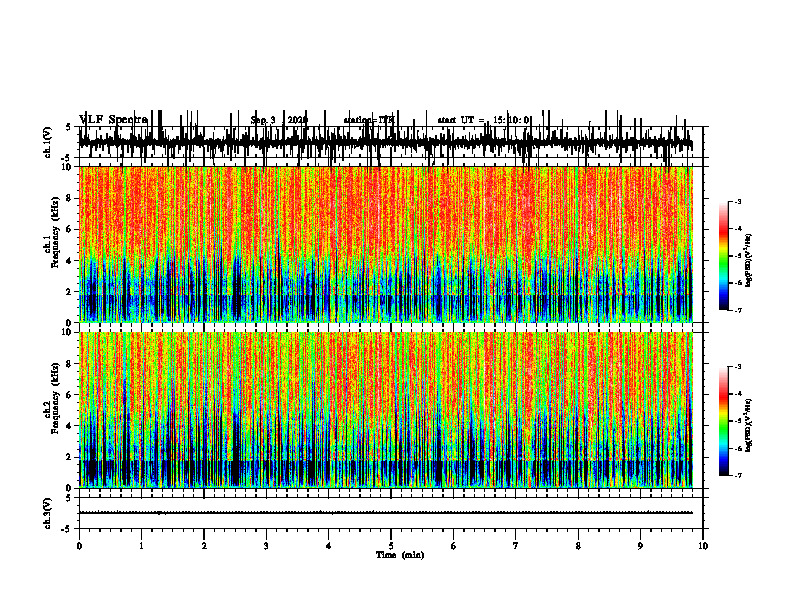
Task: Click the ch.2 spectrogram '8' kHz tick label
Action: (x=70, y=364)
